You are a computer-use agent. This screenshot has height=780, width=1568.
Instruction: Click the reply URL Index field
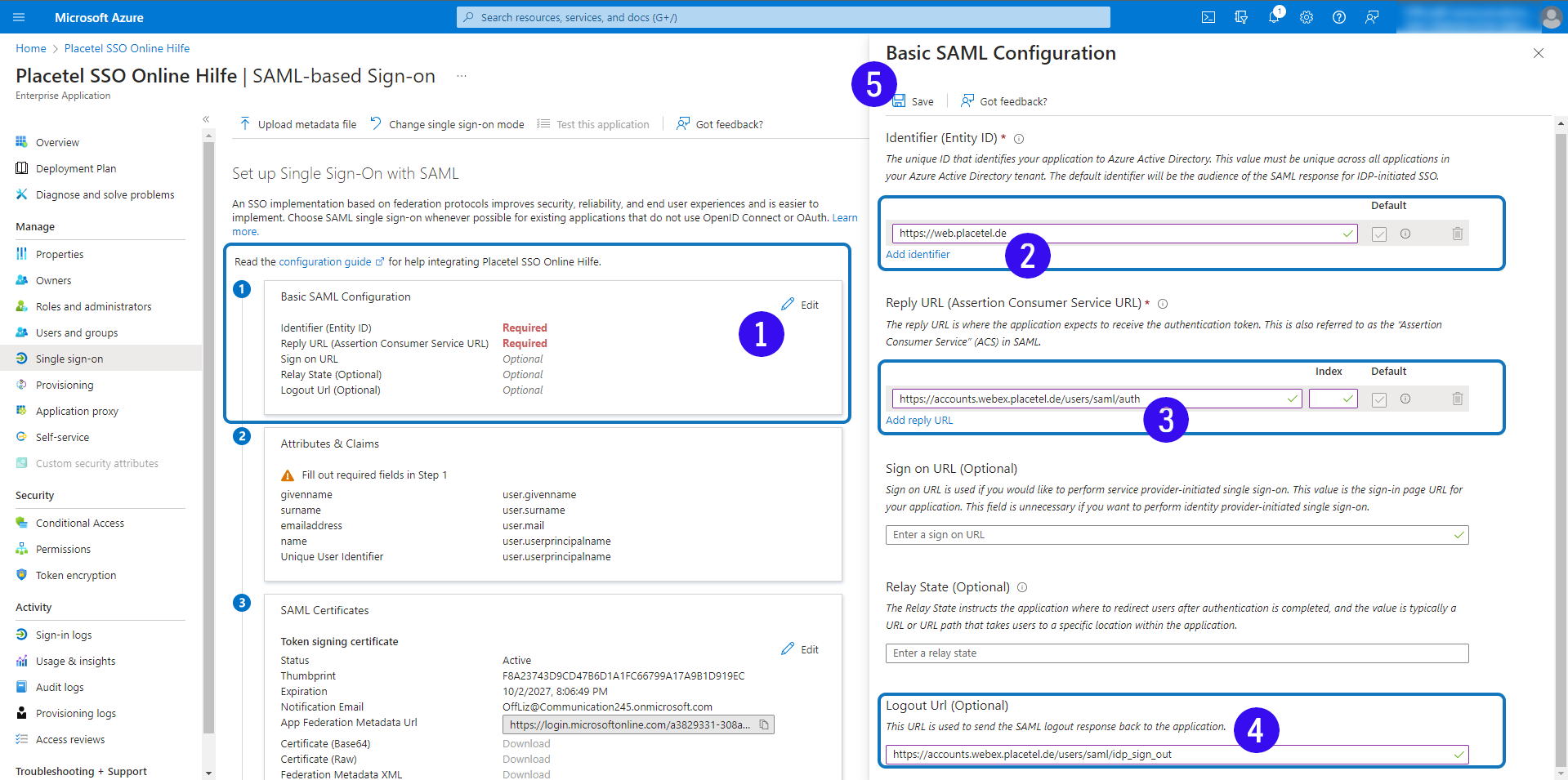point(1333,399)
